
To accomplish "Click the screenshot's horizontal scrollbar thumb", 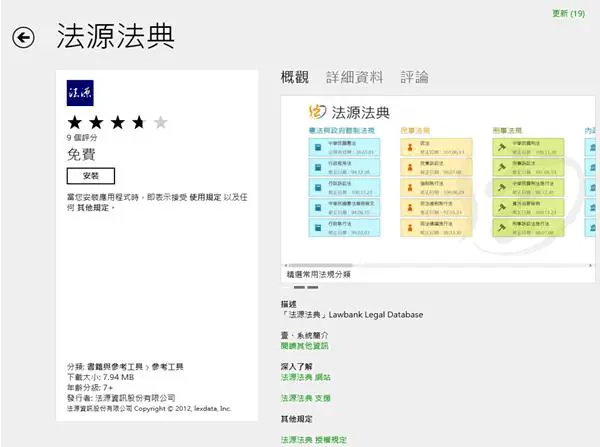I will (x=320, y=265).
